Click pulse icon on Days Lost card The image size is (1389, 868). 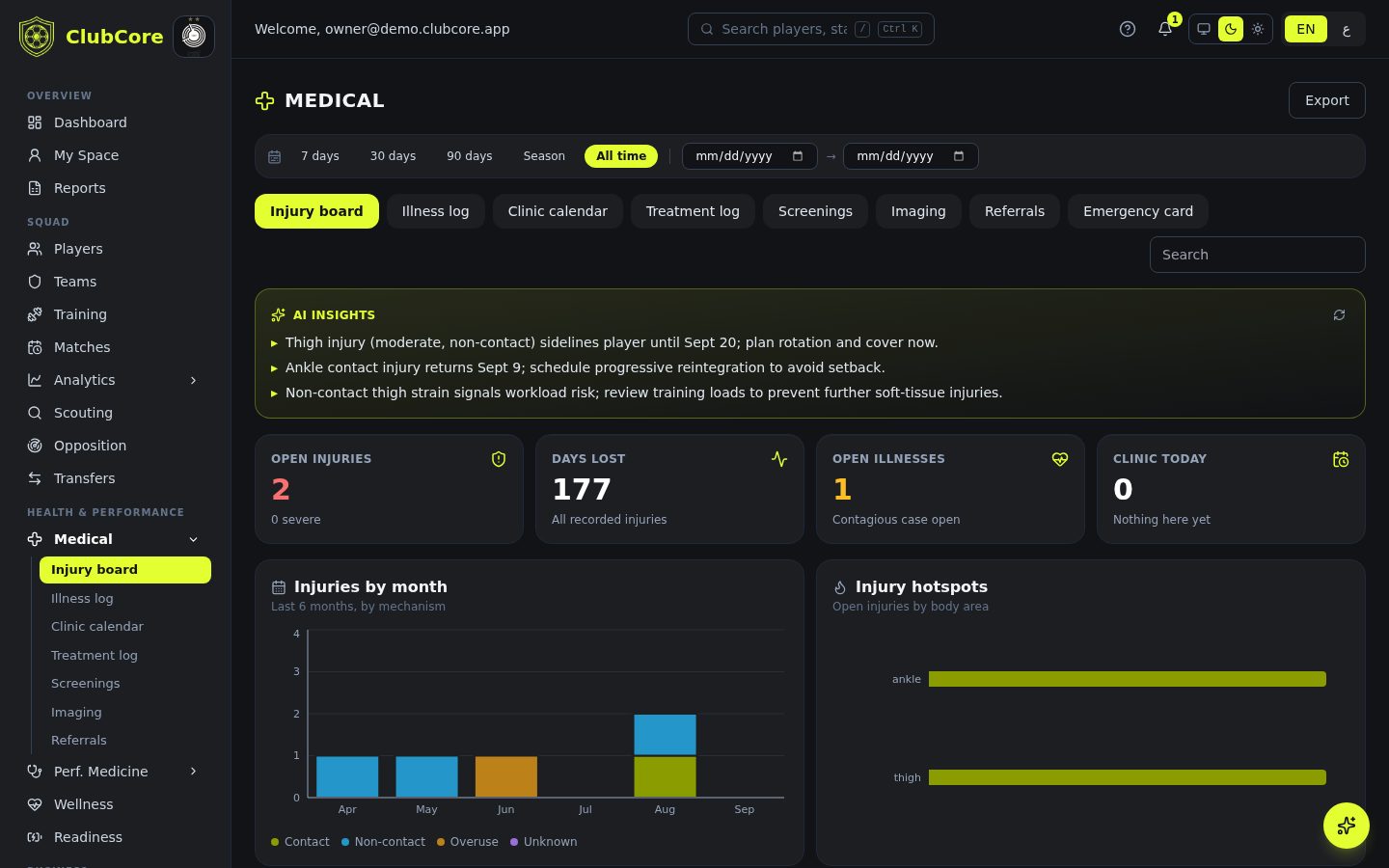(x=779, y=459)
